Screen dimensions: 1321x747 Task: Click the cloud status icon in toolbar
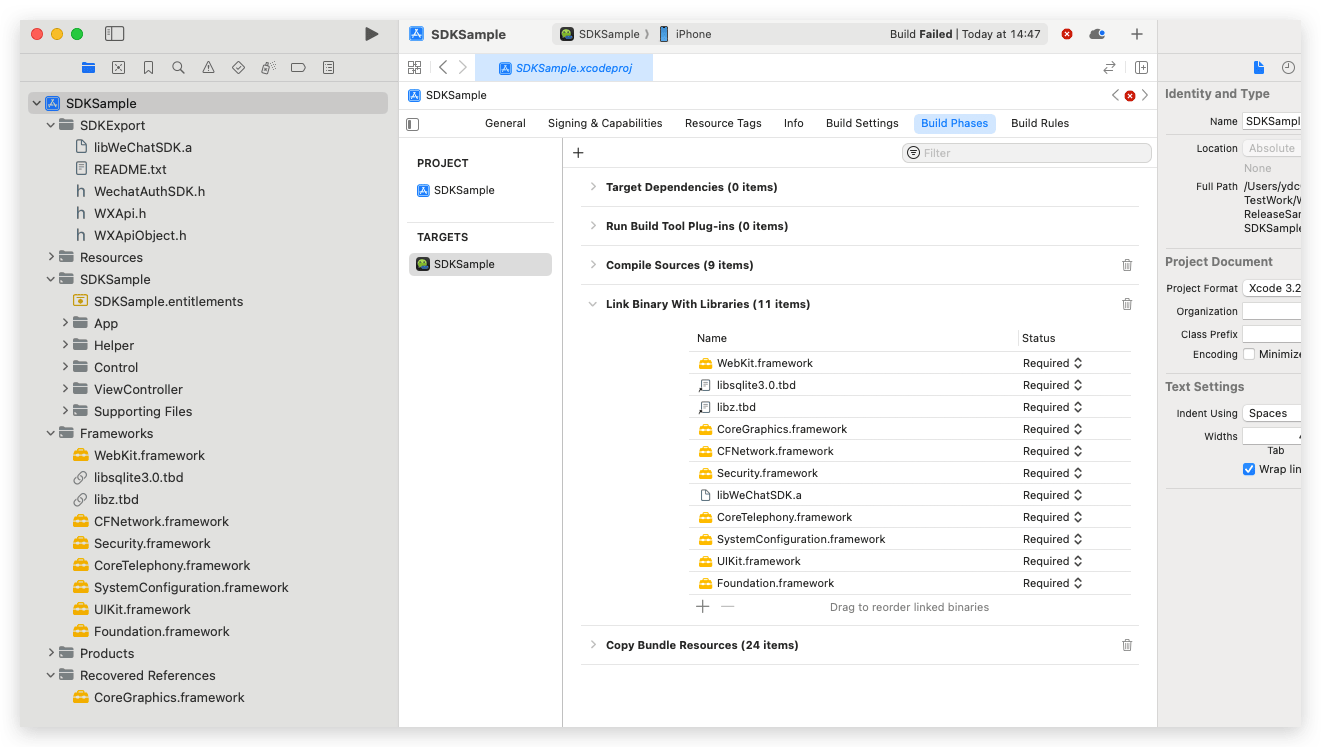tap(1097, 34)
